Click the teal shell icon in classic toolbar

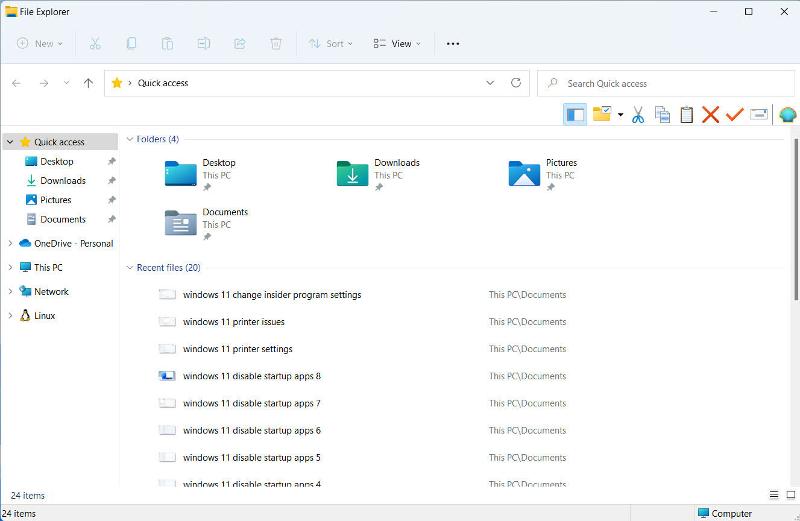pos(788,115)
